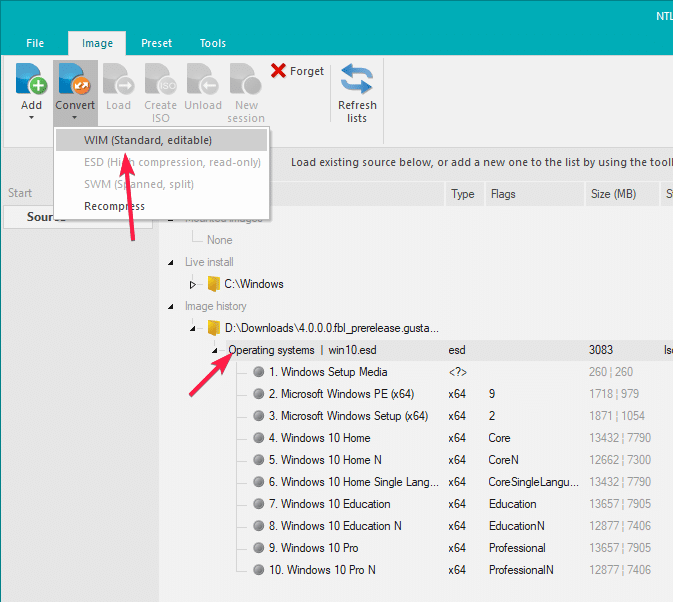Choose SWM (Spanned, split) menu entry
This screenshot has height=602, width=673.
[161, 184]
